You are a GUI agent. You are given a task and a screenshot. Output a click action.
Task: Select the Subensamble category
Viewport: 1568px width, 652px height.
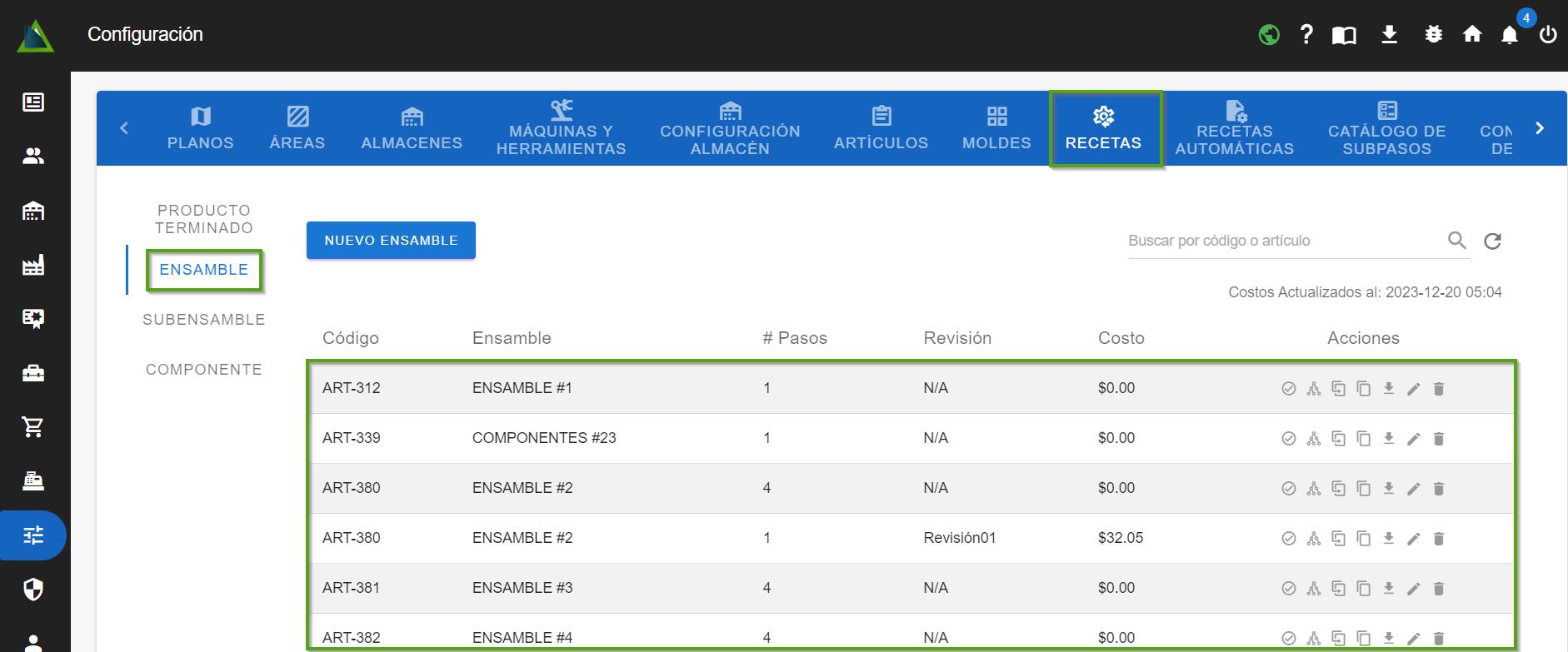[x=203, y=320]
